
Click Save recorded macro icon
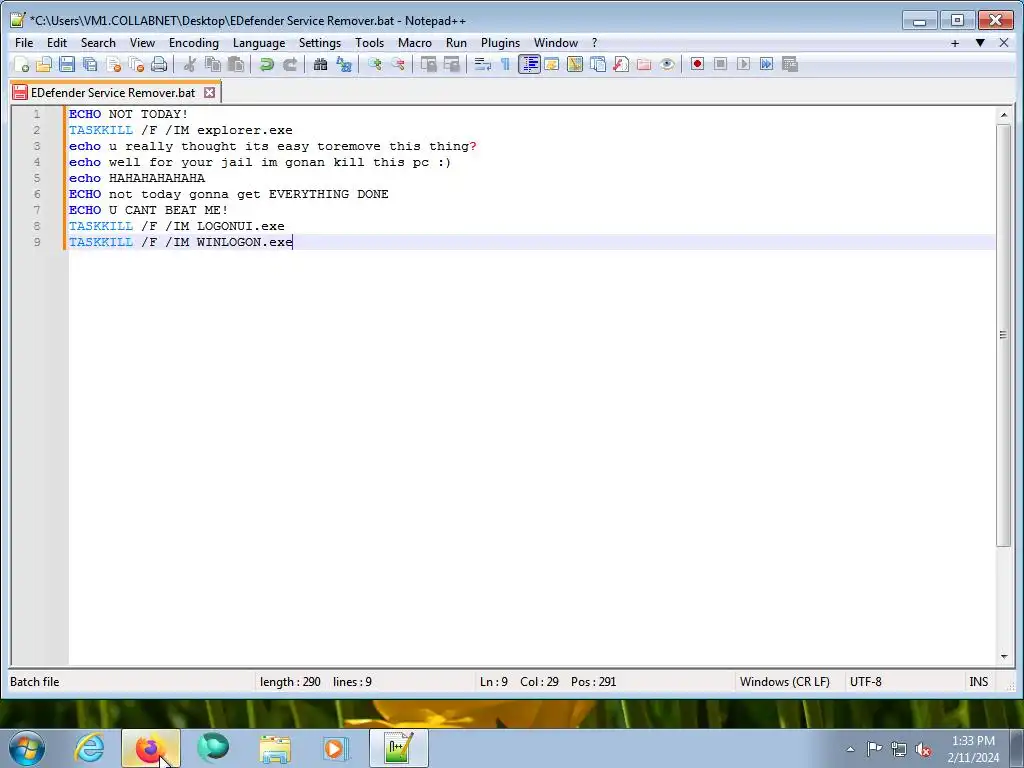[x=790, y=64]
